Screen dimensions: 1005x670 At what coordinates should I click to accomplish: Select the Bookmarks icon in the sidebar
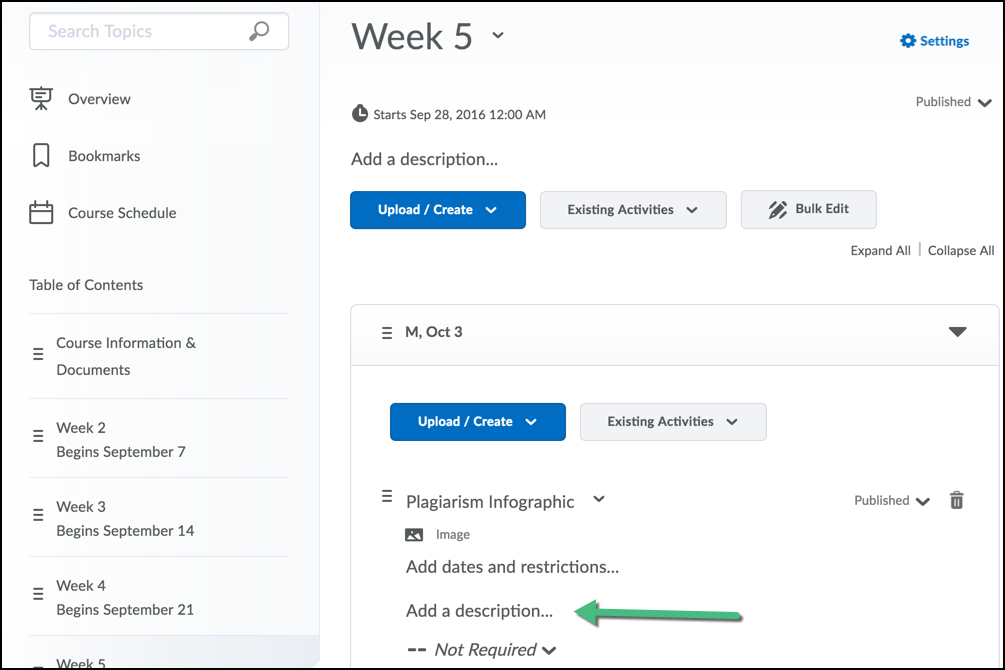coord(40,155)
